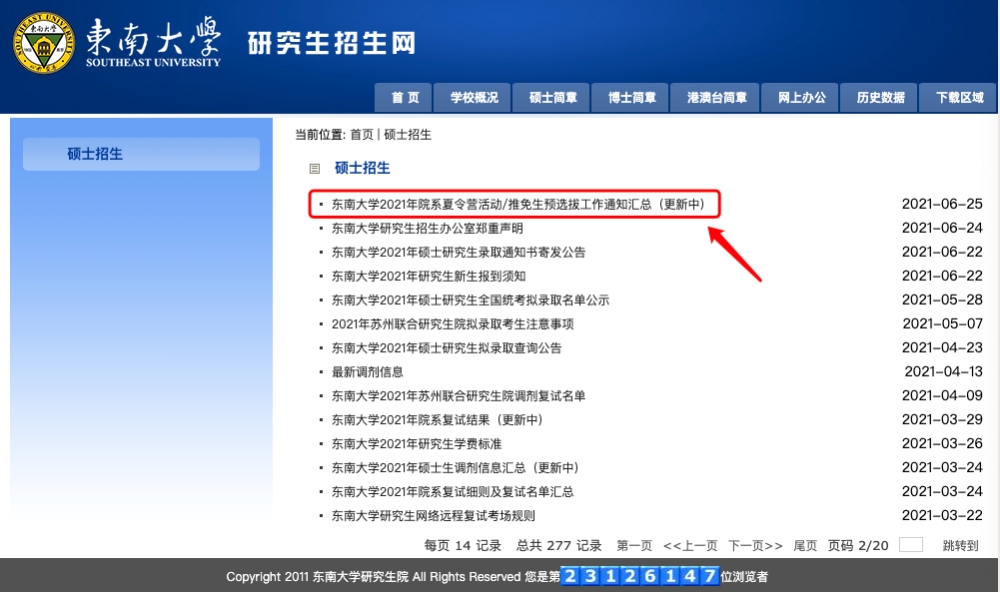Open 东南大学2021年院系夏令营活动/推免生预选拔工作通知汇总 notice
This screenshot has width=1000, height=592.
[x=518, y=204]
